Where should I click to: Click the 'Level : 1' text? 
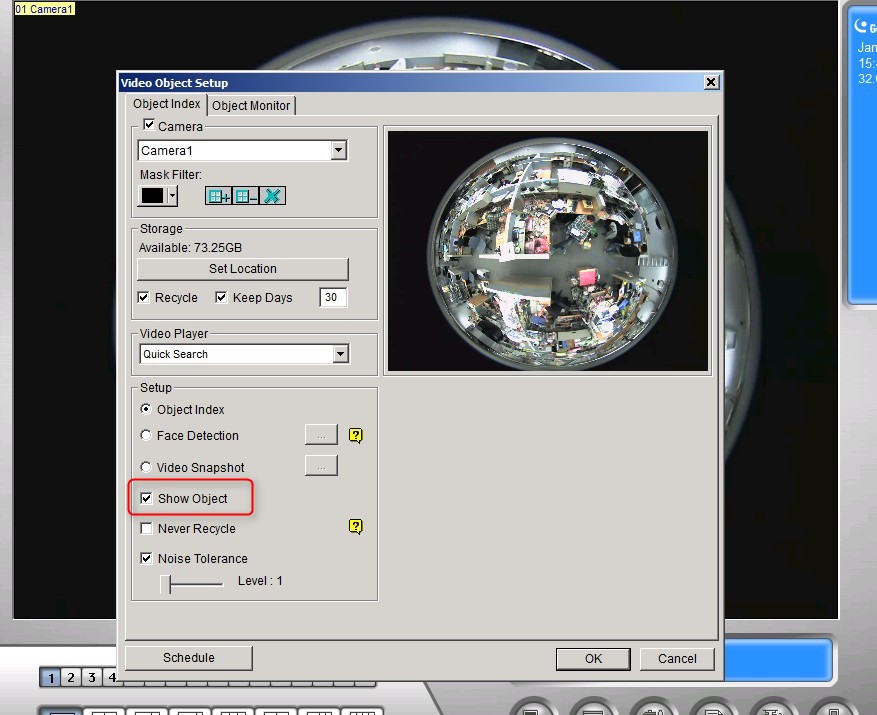pos(260,581)
